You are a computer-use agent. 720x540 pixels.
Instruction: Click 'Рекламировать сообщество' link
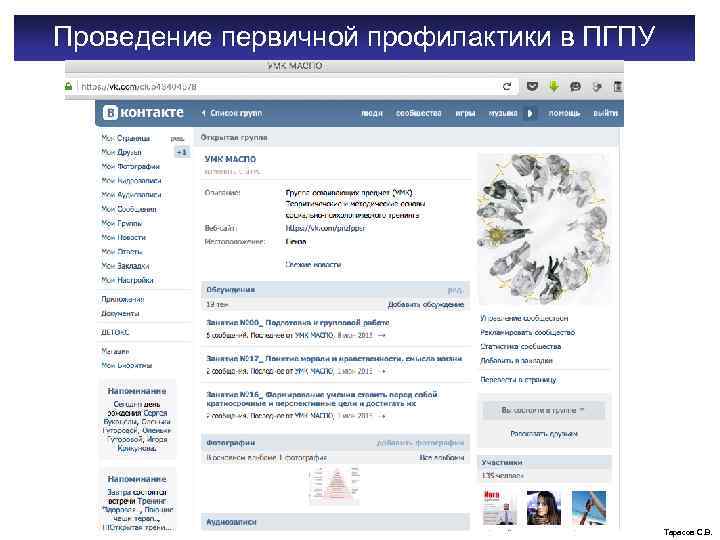(528, 332)
